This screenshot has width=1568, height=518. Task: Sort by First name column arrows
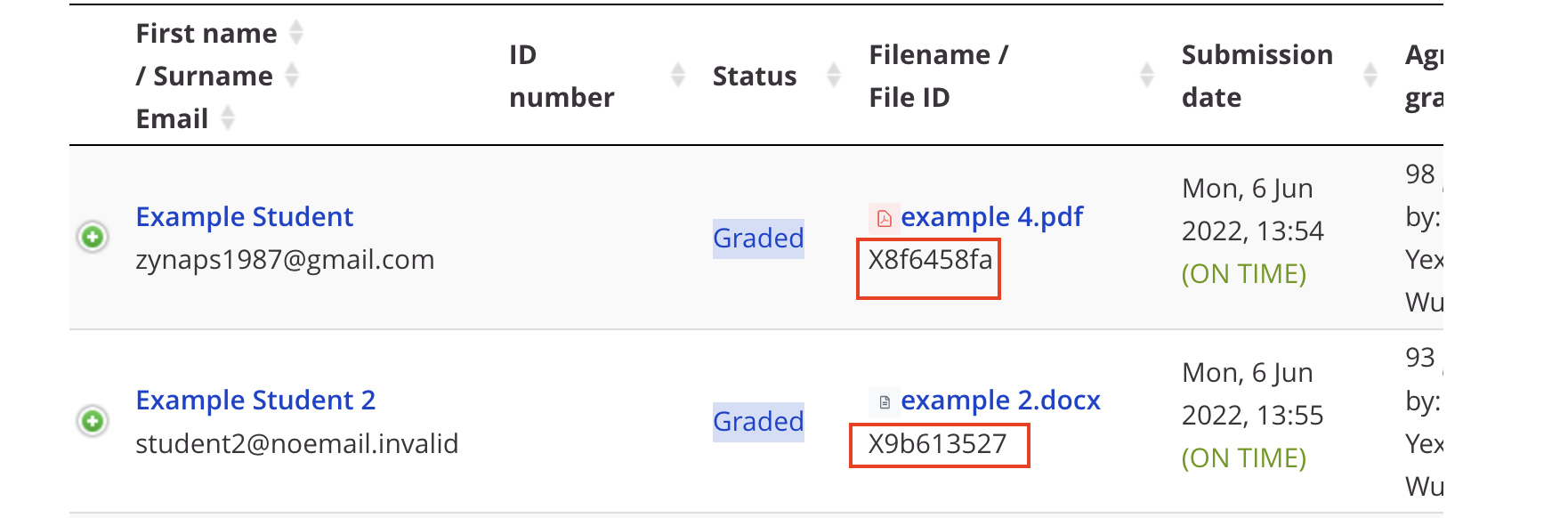tap(296, 33)
